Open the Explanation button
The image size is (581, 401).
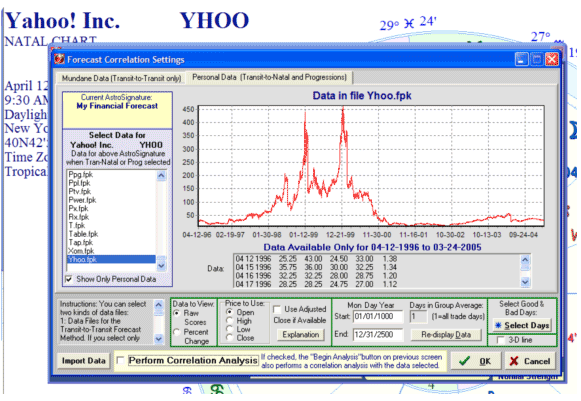[301, 335]
